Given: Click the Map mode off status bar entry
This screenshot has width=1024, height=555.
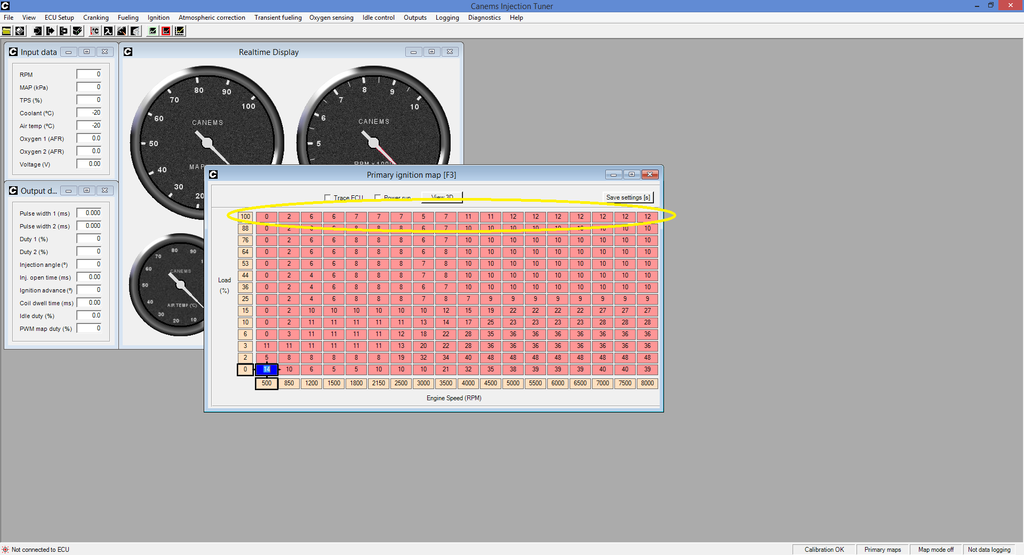Looking at the screenshot, I should click(935, 549).
